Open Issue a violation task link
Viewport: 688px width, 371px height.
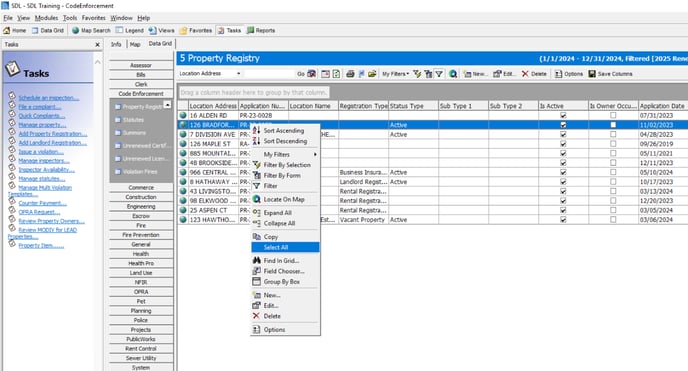tap(41, 152)
